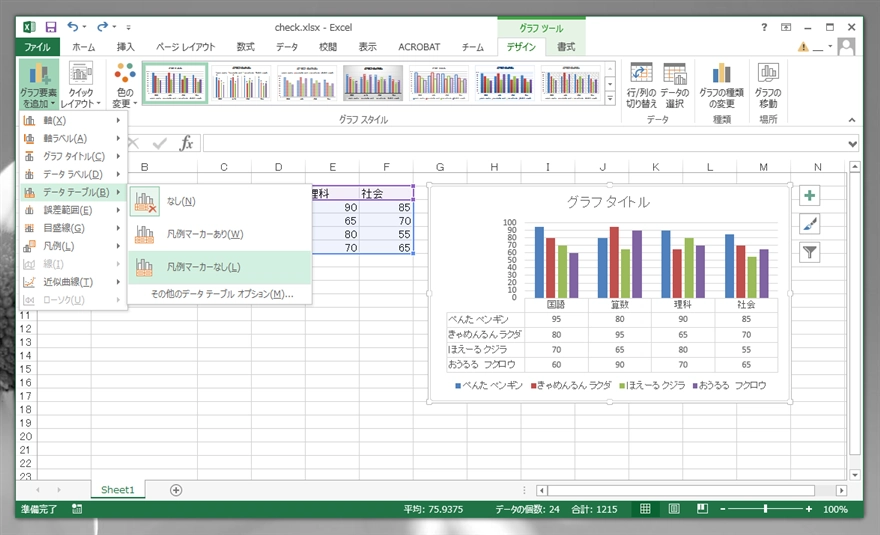Expand 凡例(L) submenu

coord(73,246)
